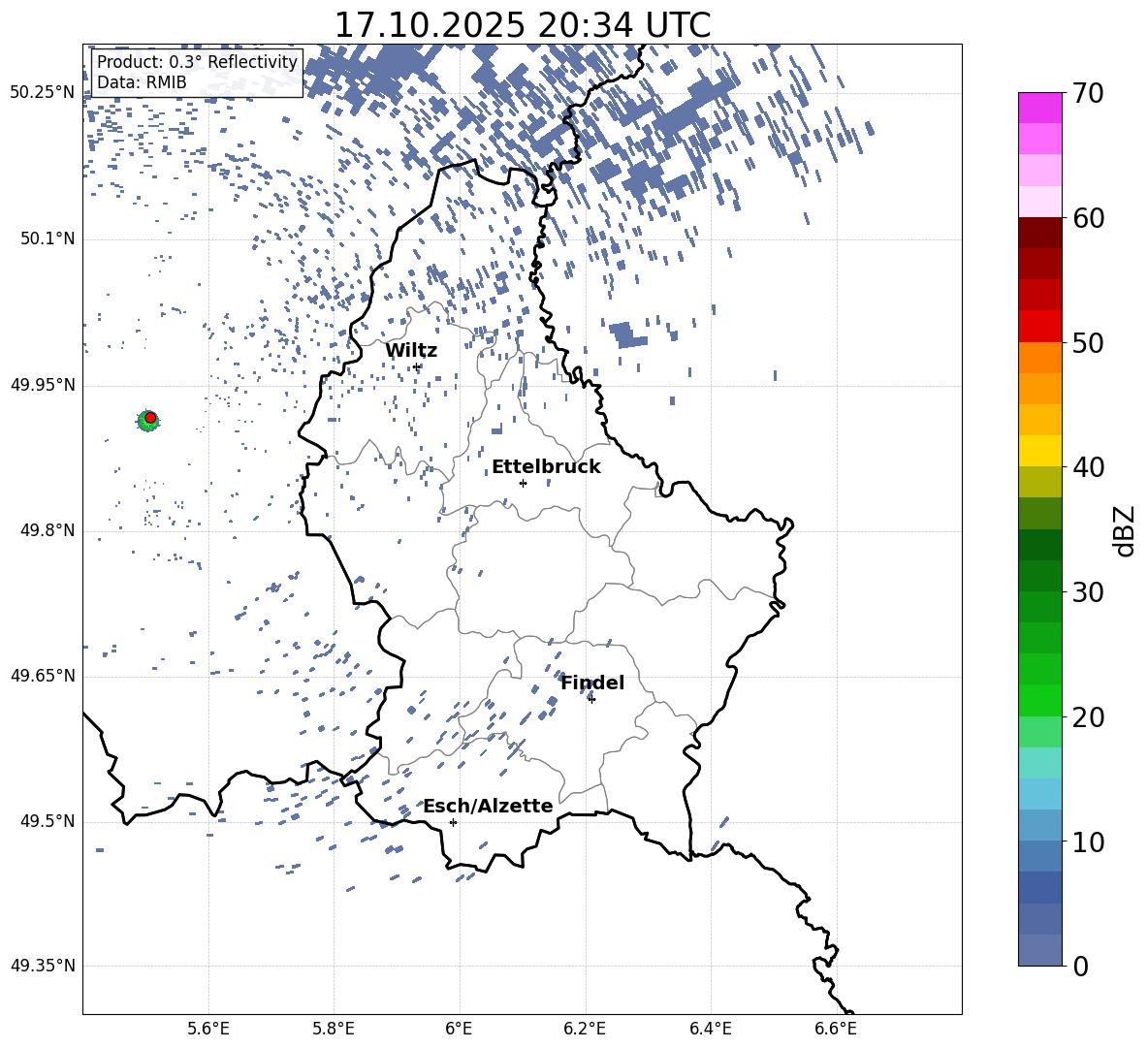Click the Esch/Alzette station cross marker
This screenshot has width=1148, height=1048.
453,822
